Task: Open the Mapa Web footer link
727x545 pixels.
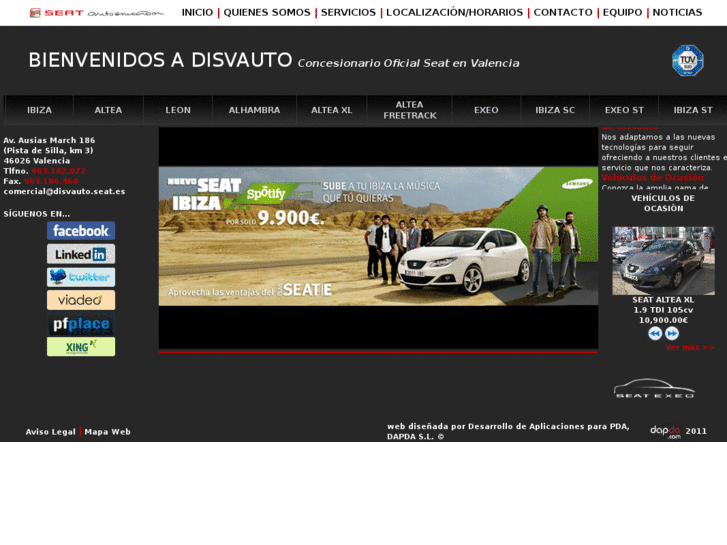Action: coord(108,432)
